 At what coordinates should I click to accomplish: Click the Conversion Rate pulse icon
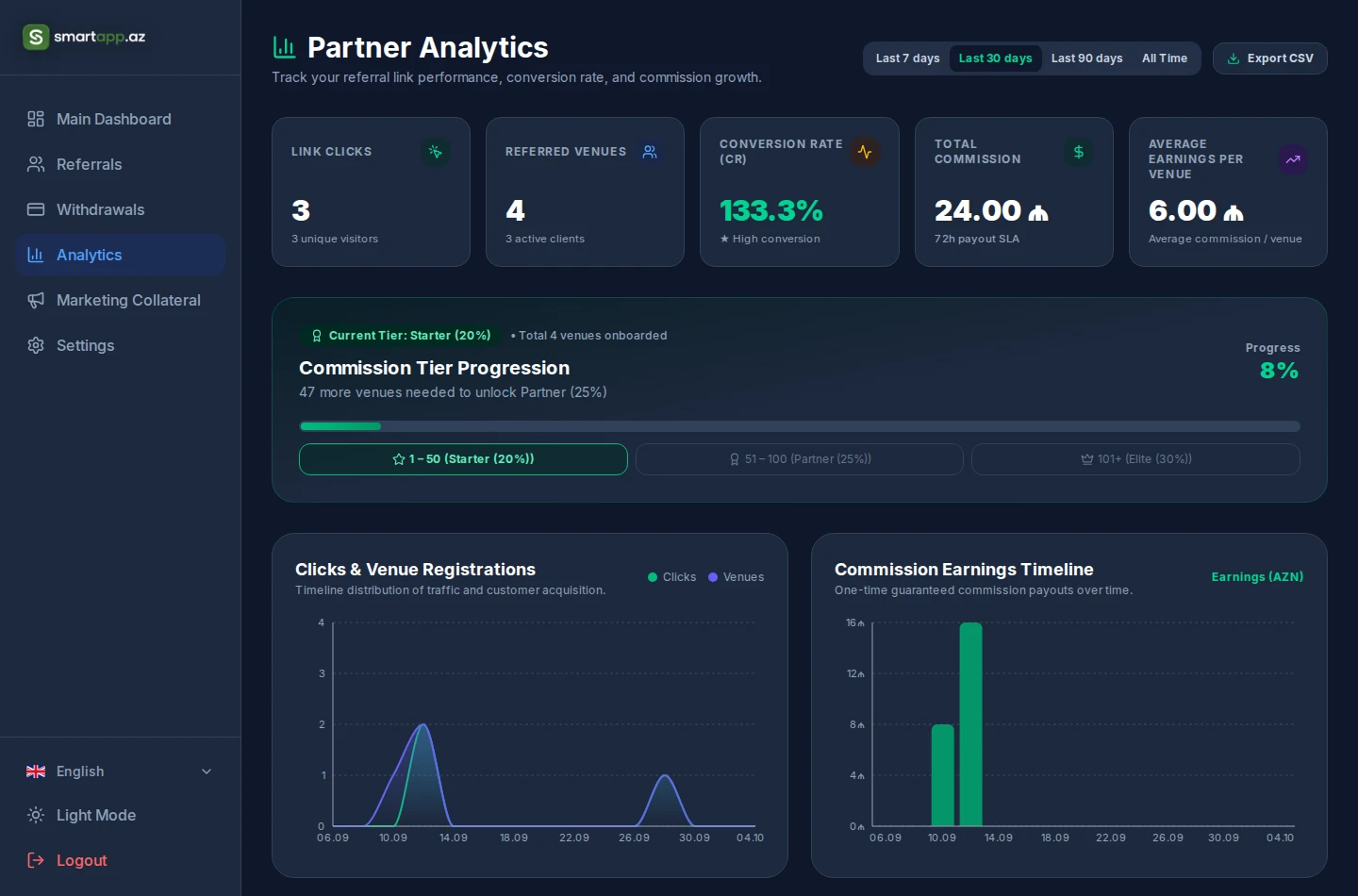pos(865,152)
